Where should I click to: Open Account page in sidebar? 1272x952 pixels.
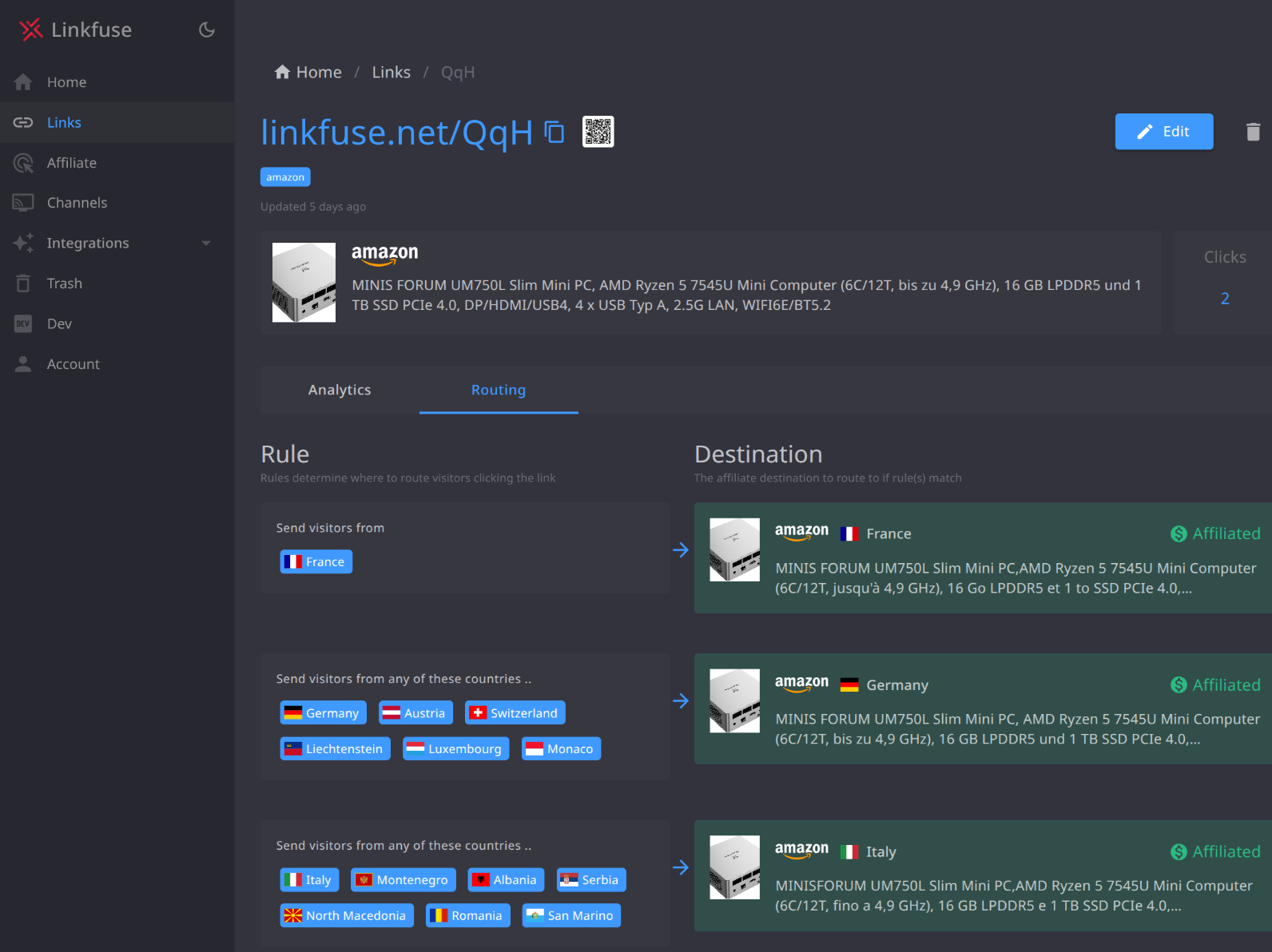(x=73, y=364)
